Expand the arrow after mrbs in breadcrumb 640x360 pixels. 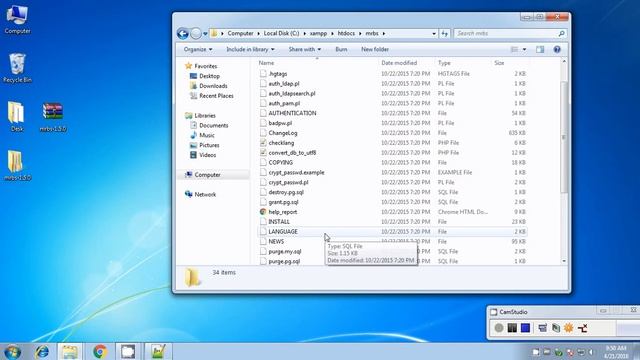click(x=384, y=33)
